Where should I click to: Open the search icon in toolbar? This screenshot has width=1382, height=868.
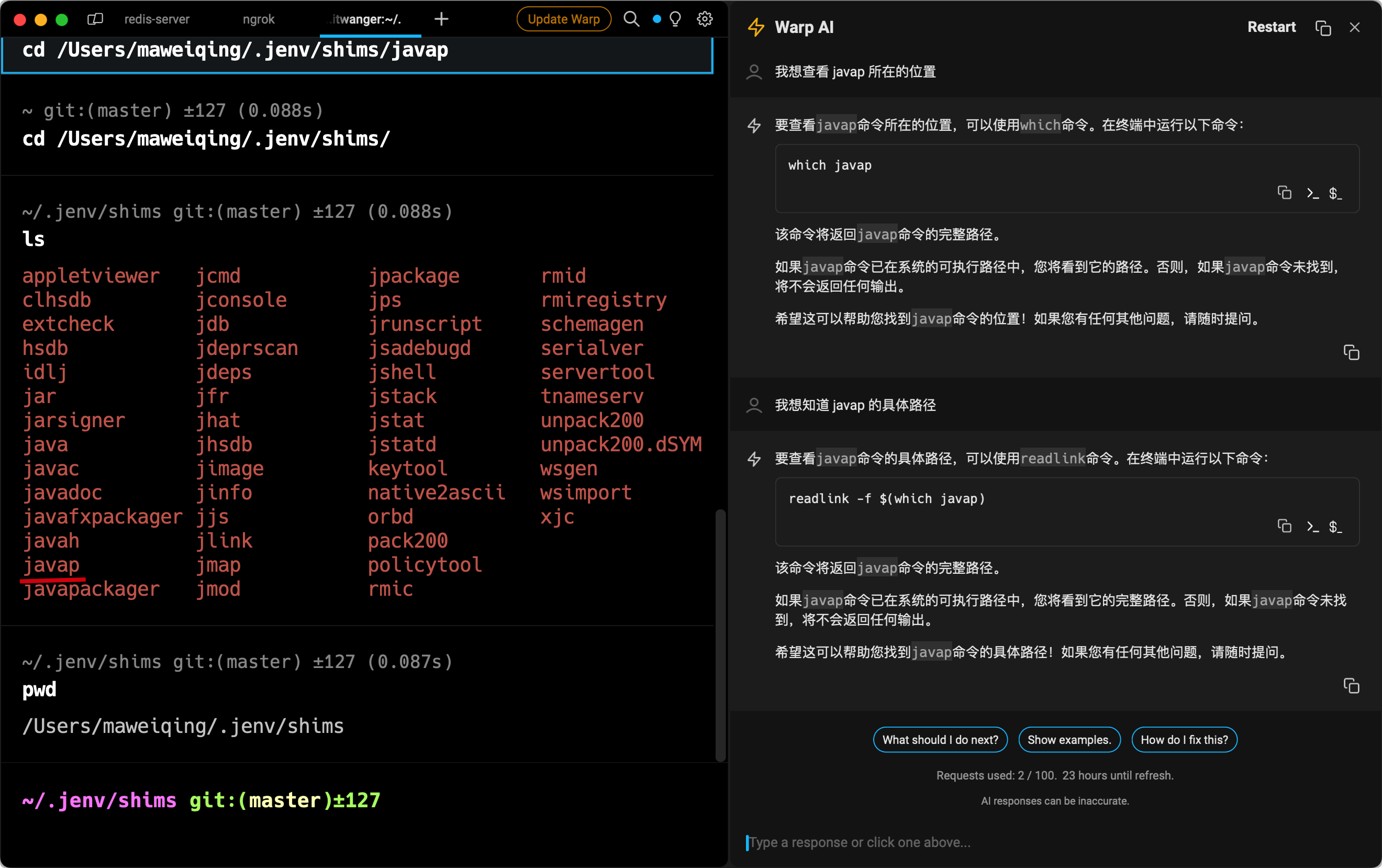[x=631, y=19]
